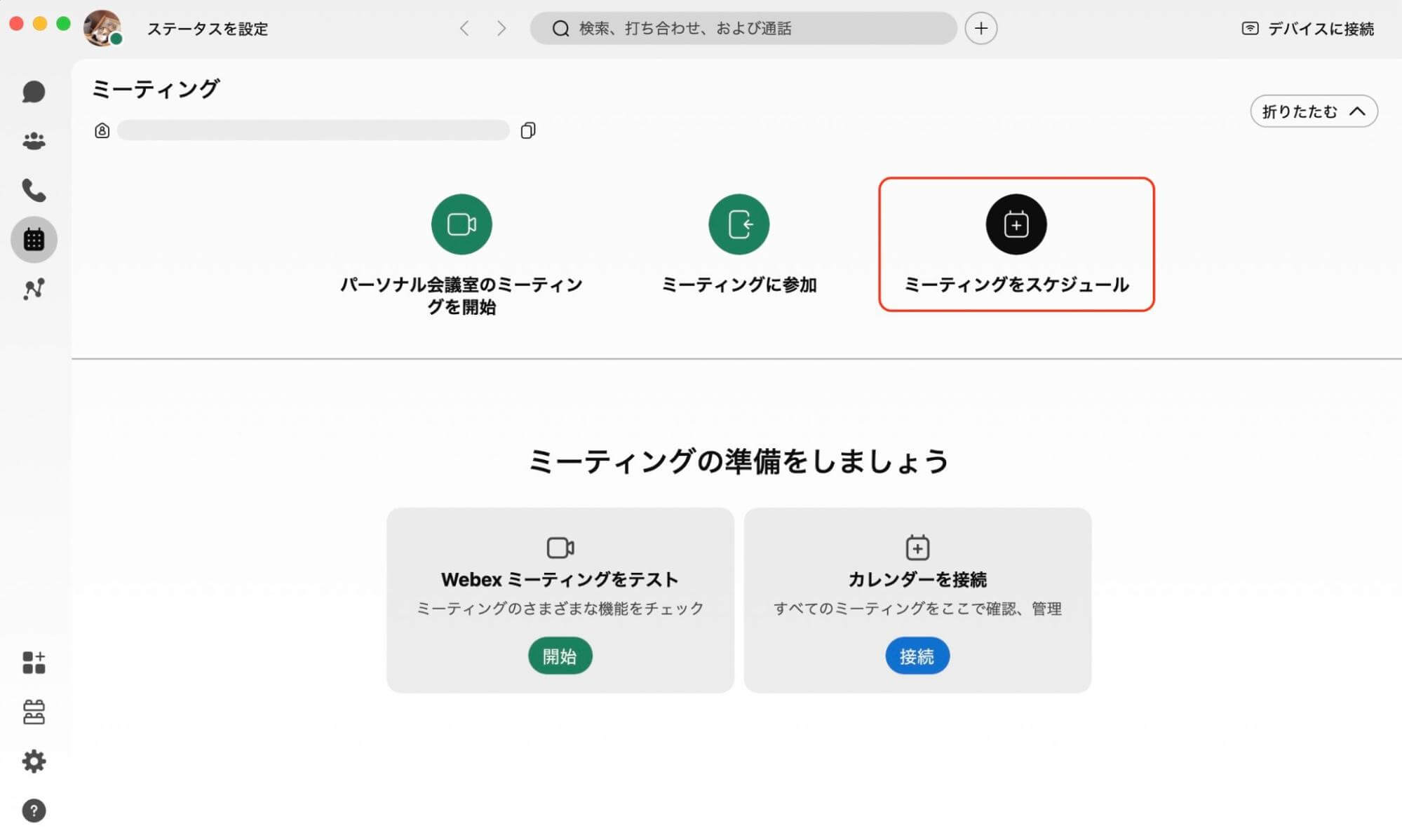Click the 設定 gear icon

click(33, 762)
